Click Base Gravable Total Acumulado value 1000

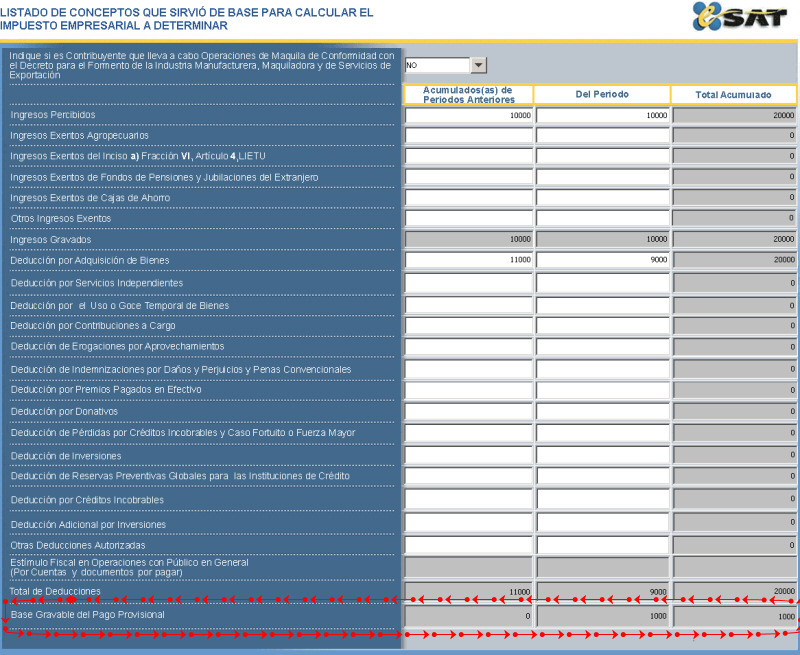[734, 616]
